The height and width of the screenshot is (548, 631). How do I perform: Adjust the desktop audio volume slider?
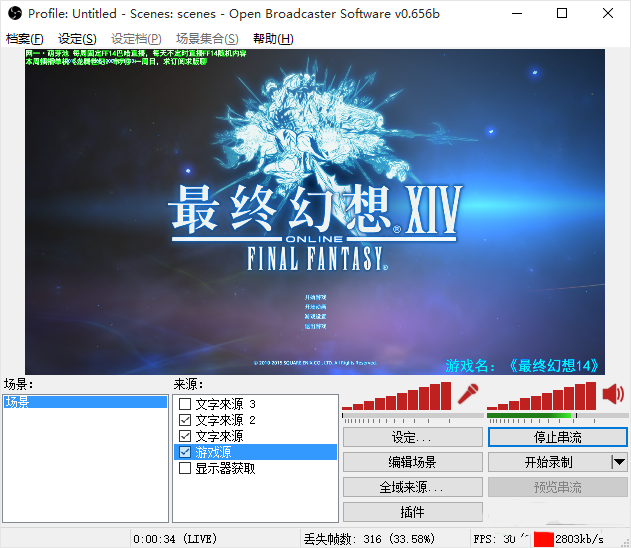click(x=557, y=418)
